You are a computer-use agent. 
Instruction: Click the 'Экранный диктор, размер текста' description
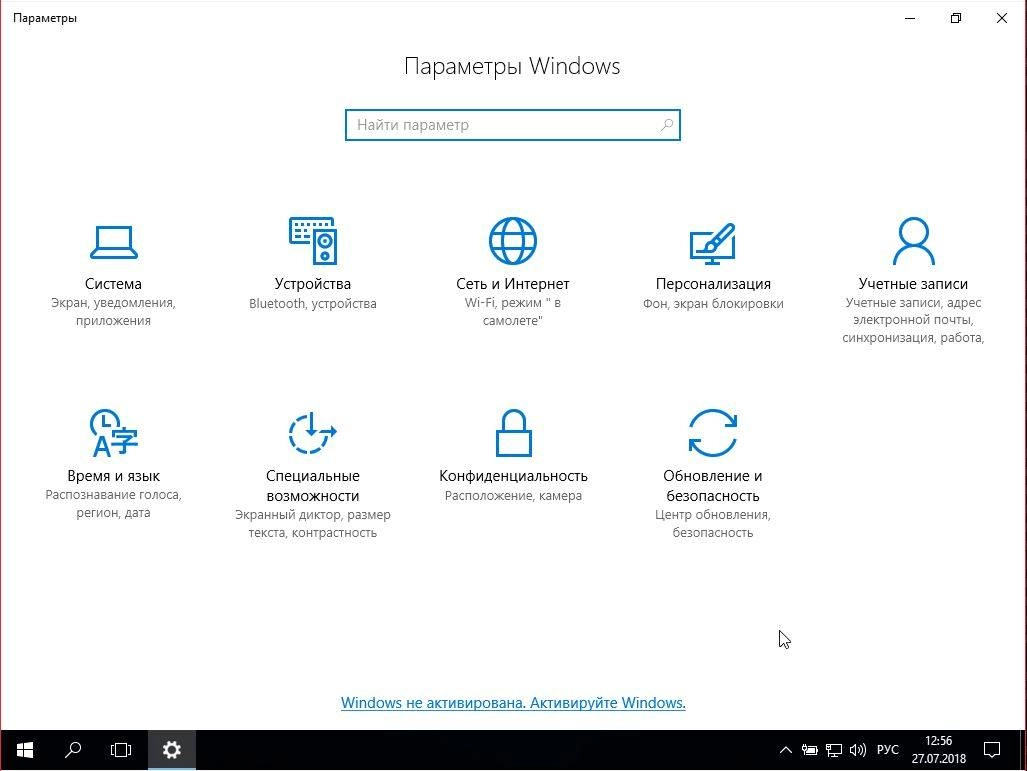pyautogui.click(x=312, y=523)
